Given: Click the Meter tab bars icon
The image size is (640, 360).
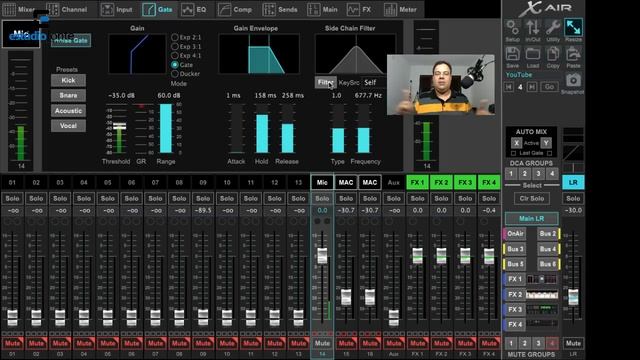Looking at the screenshot, I should tap(390, 9).
